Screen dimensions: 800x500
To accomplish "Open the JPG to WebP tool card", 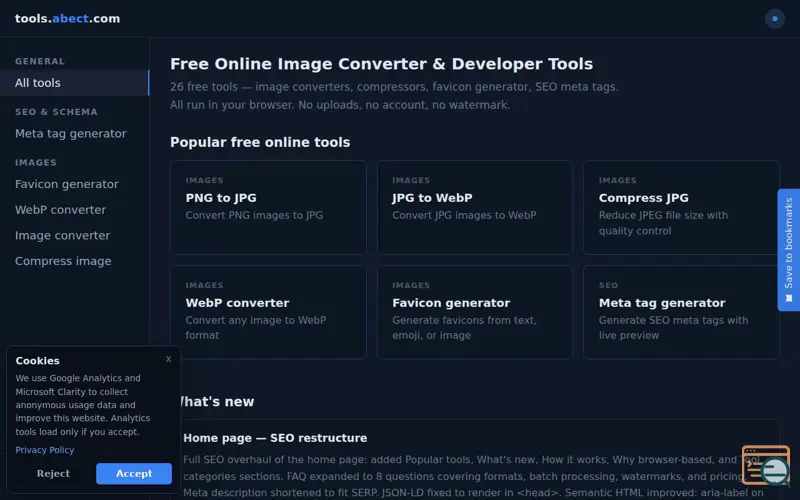I will [x=474, y=208].
